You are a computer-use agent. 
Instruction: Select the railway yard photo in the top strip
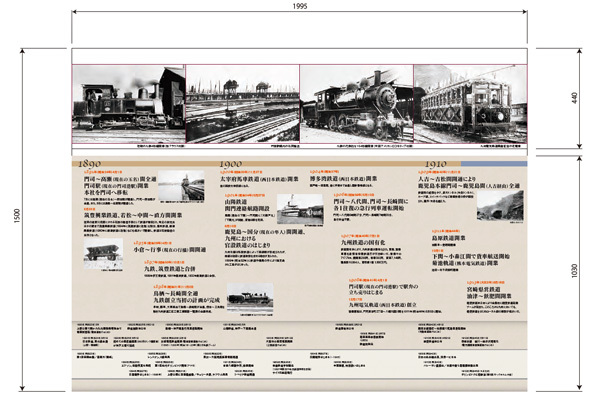242,104
